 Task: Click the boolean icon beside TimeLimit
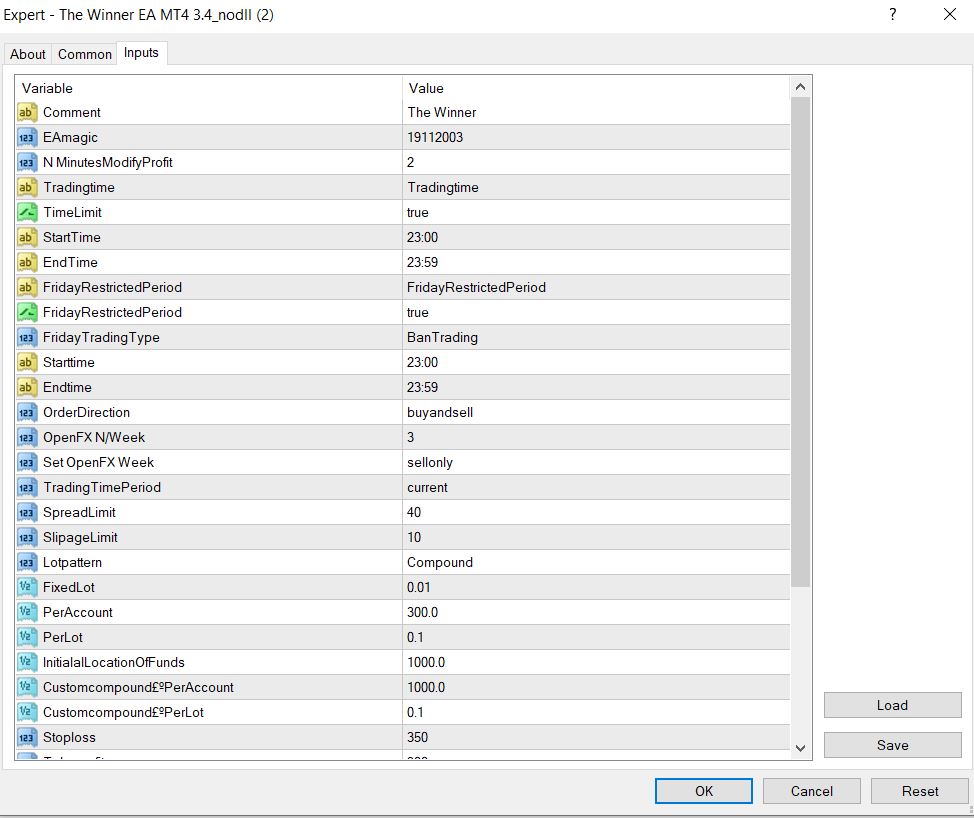tap(27, 213)
